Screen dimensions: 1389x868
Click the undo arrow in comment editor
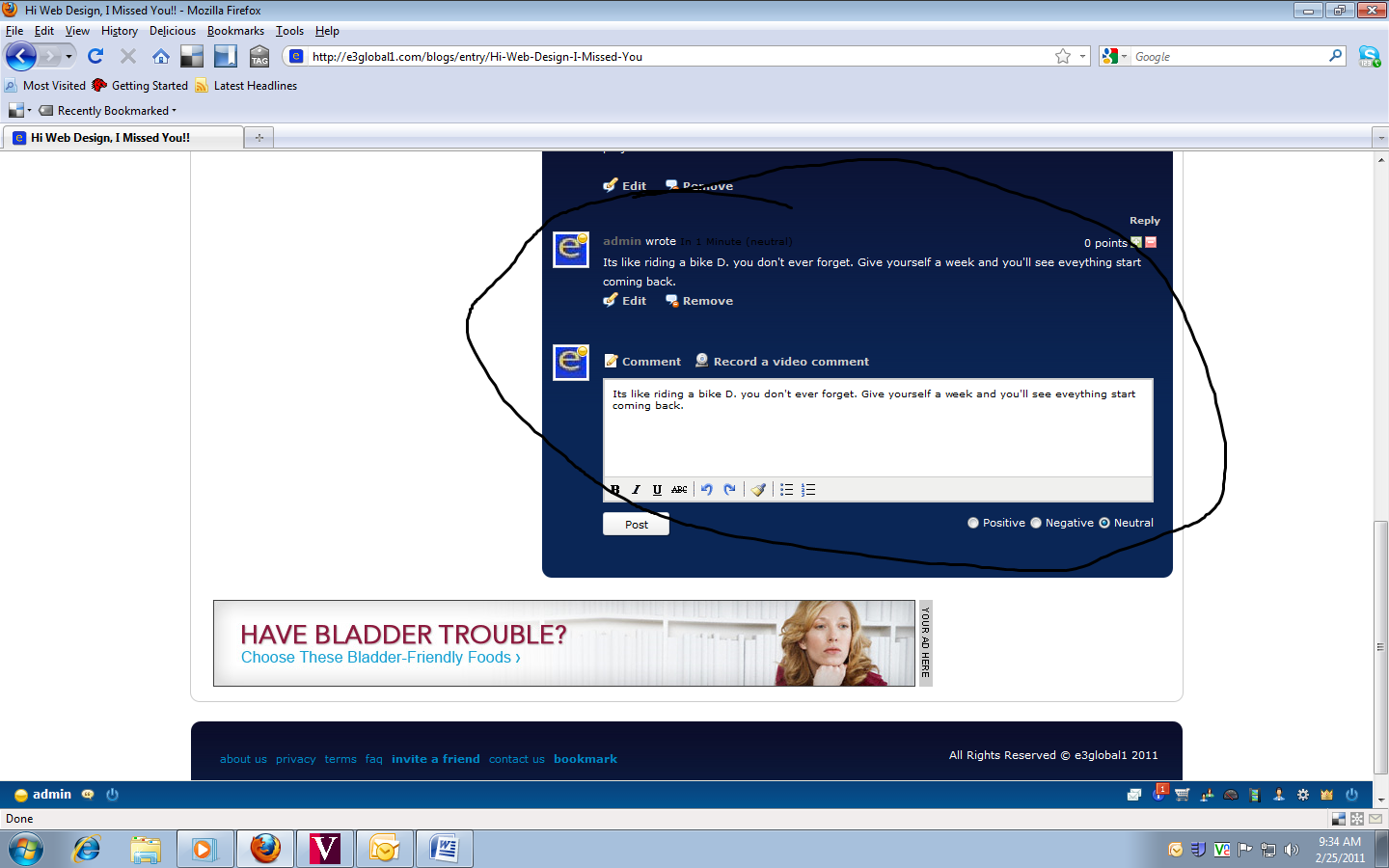coord(707,490)
